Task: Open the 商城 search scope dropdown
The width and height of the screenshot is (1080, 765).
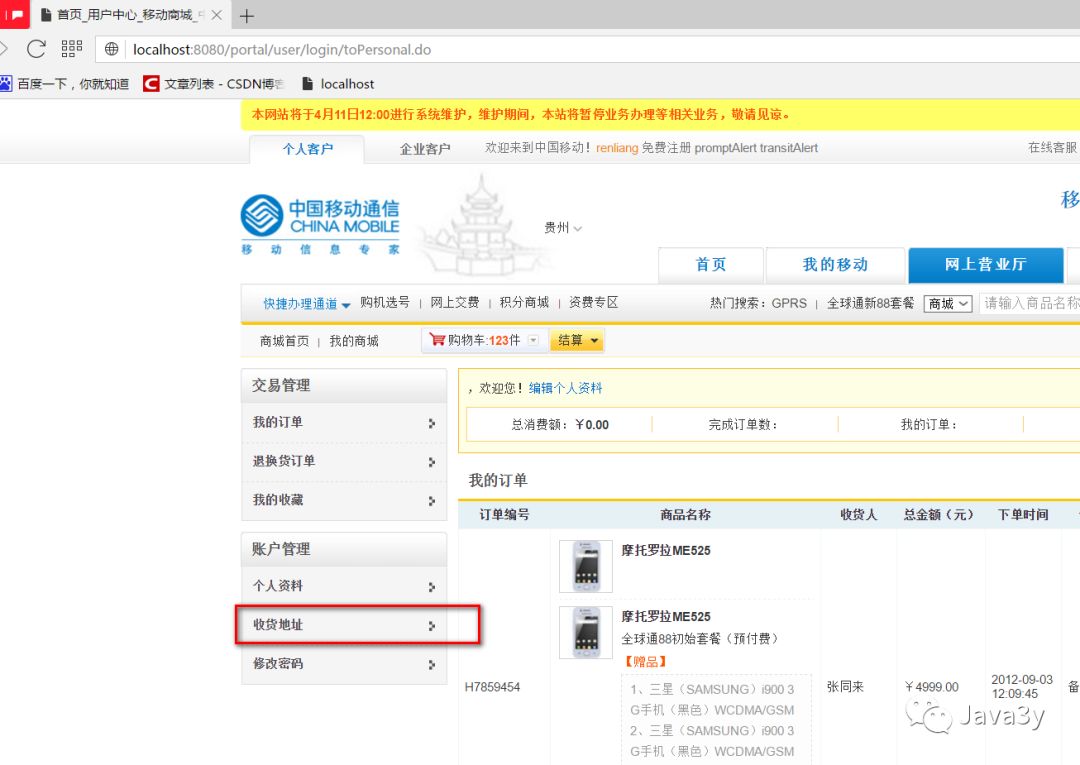Action: click(x=948, y=304)
